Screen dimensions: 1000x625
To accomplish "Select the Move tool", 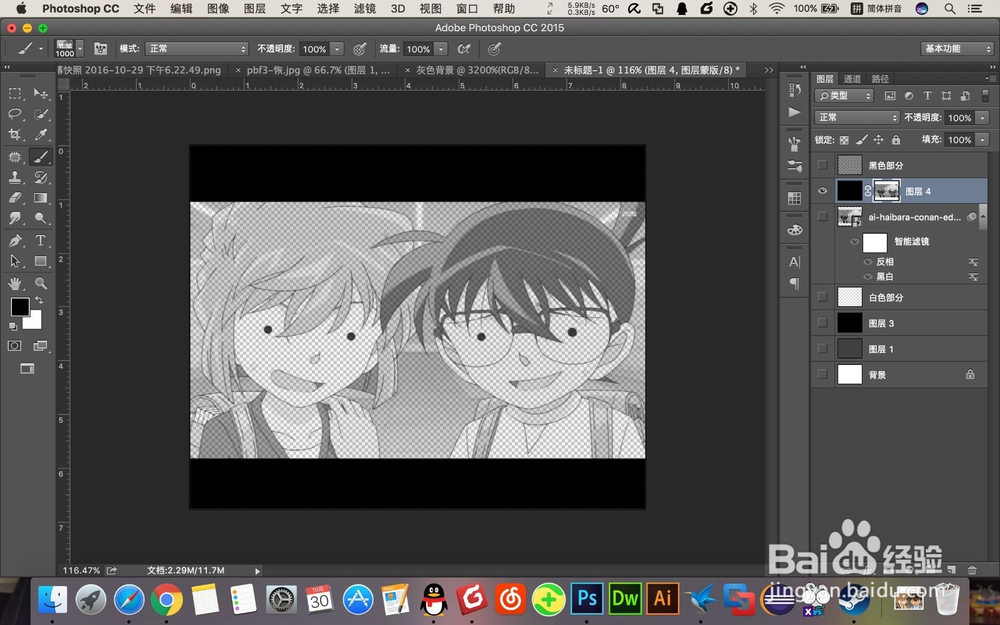I will click(41, 94).
